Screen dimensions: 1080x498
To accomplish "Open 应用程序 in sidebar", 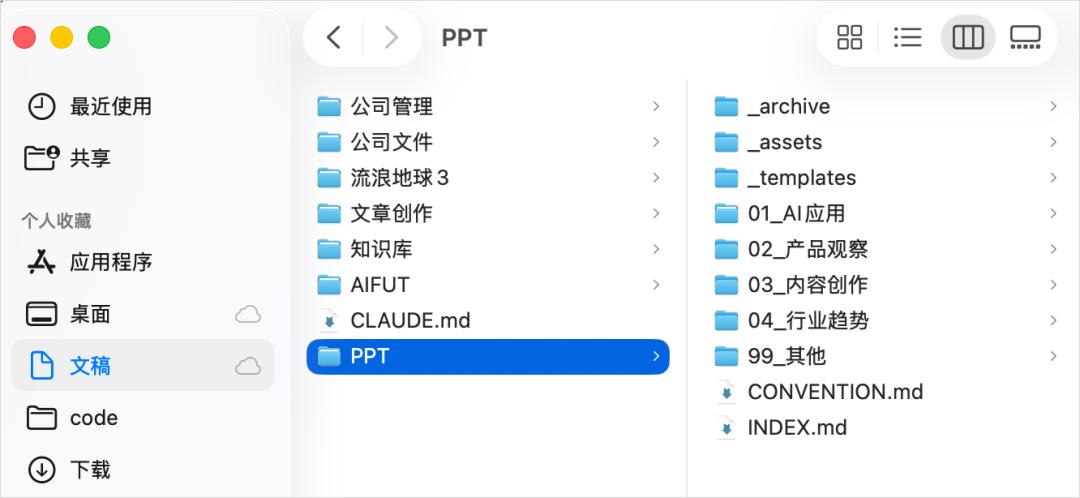I will (x=110, y=262).
